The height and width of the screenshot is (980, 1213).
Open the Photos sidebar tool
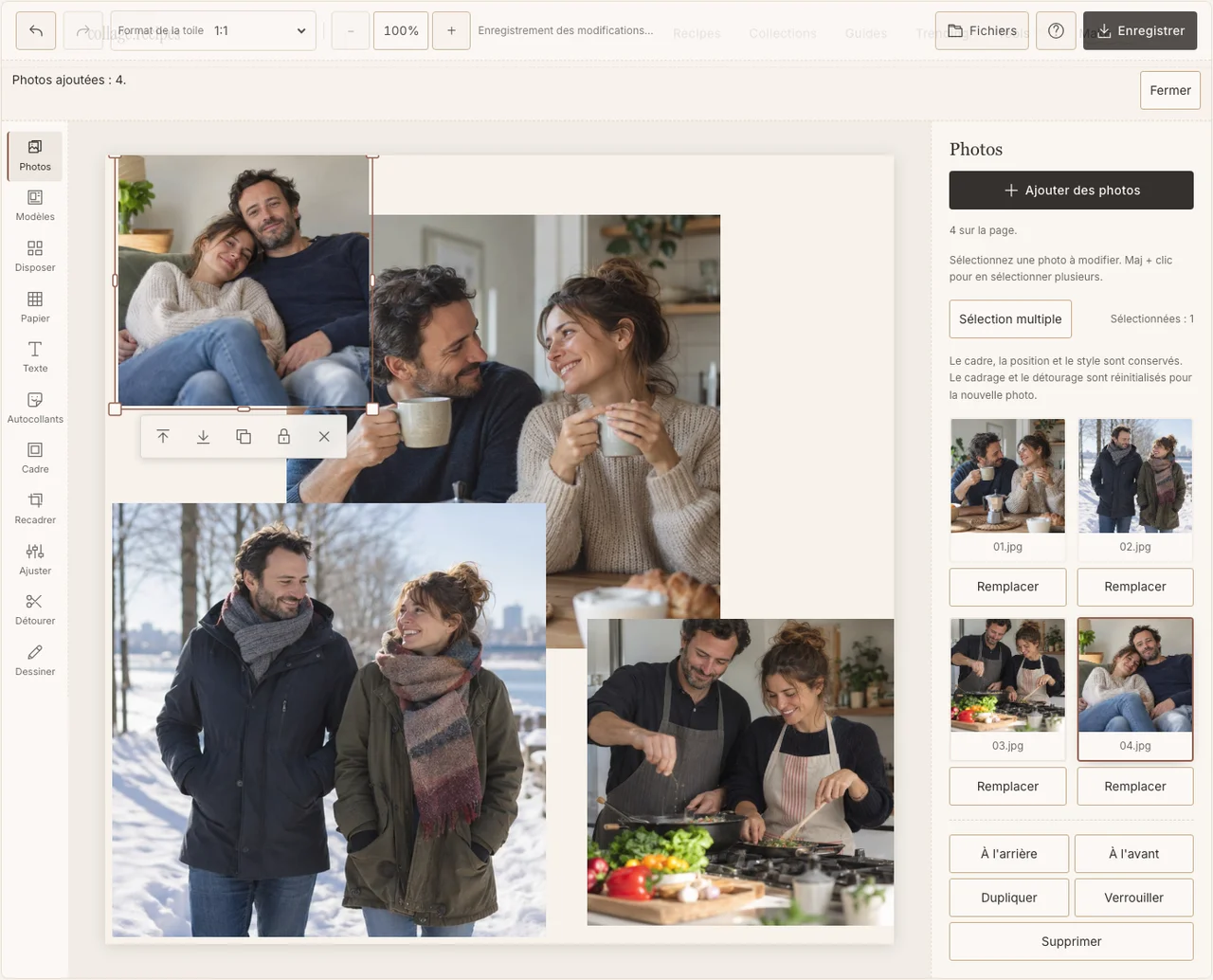[35, 155]
